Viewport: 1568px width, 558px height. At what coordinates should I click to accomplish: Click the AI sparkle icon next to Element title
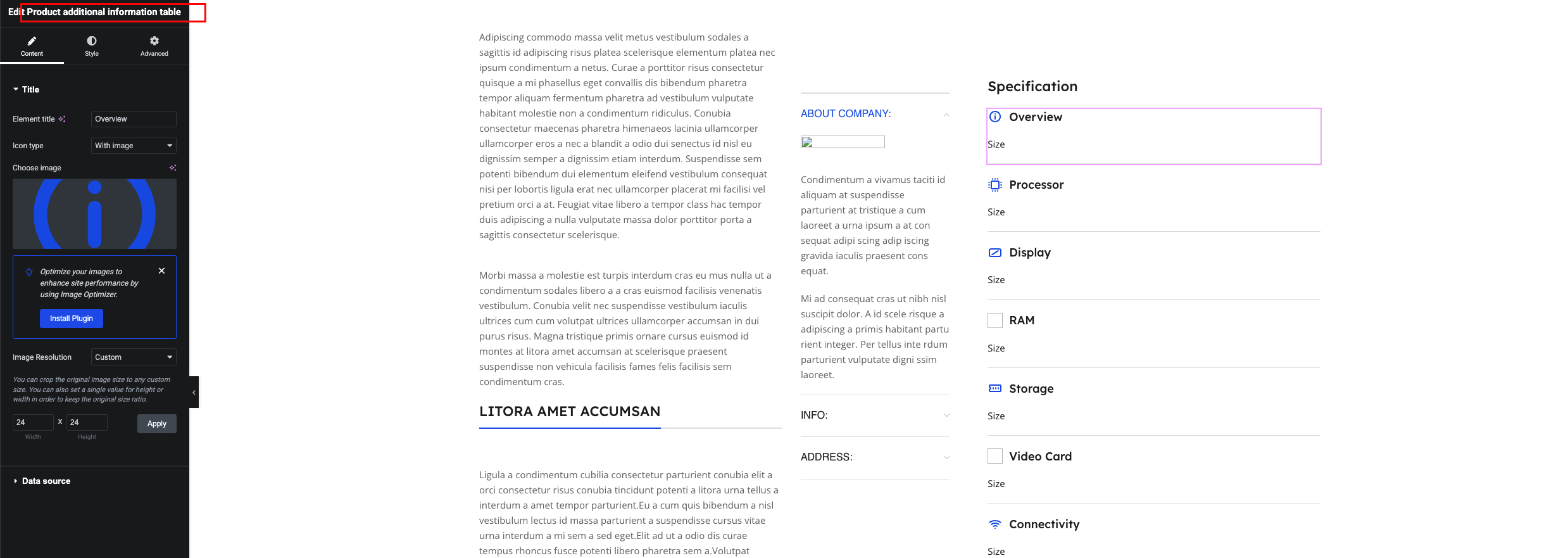62,119
